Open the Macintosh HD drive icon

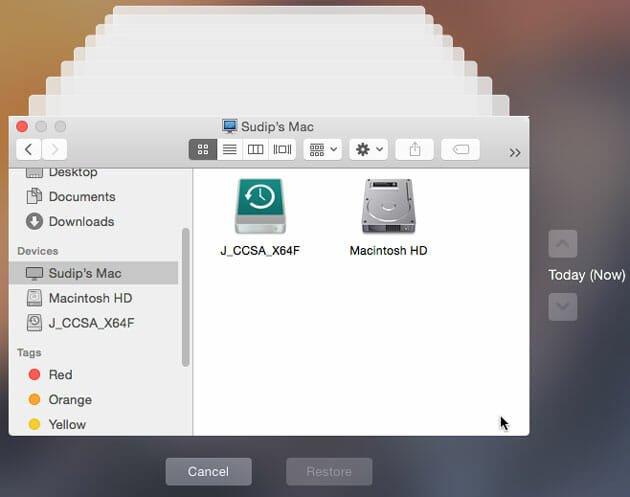388,208
